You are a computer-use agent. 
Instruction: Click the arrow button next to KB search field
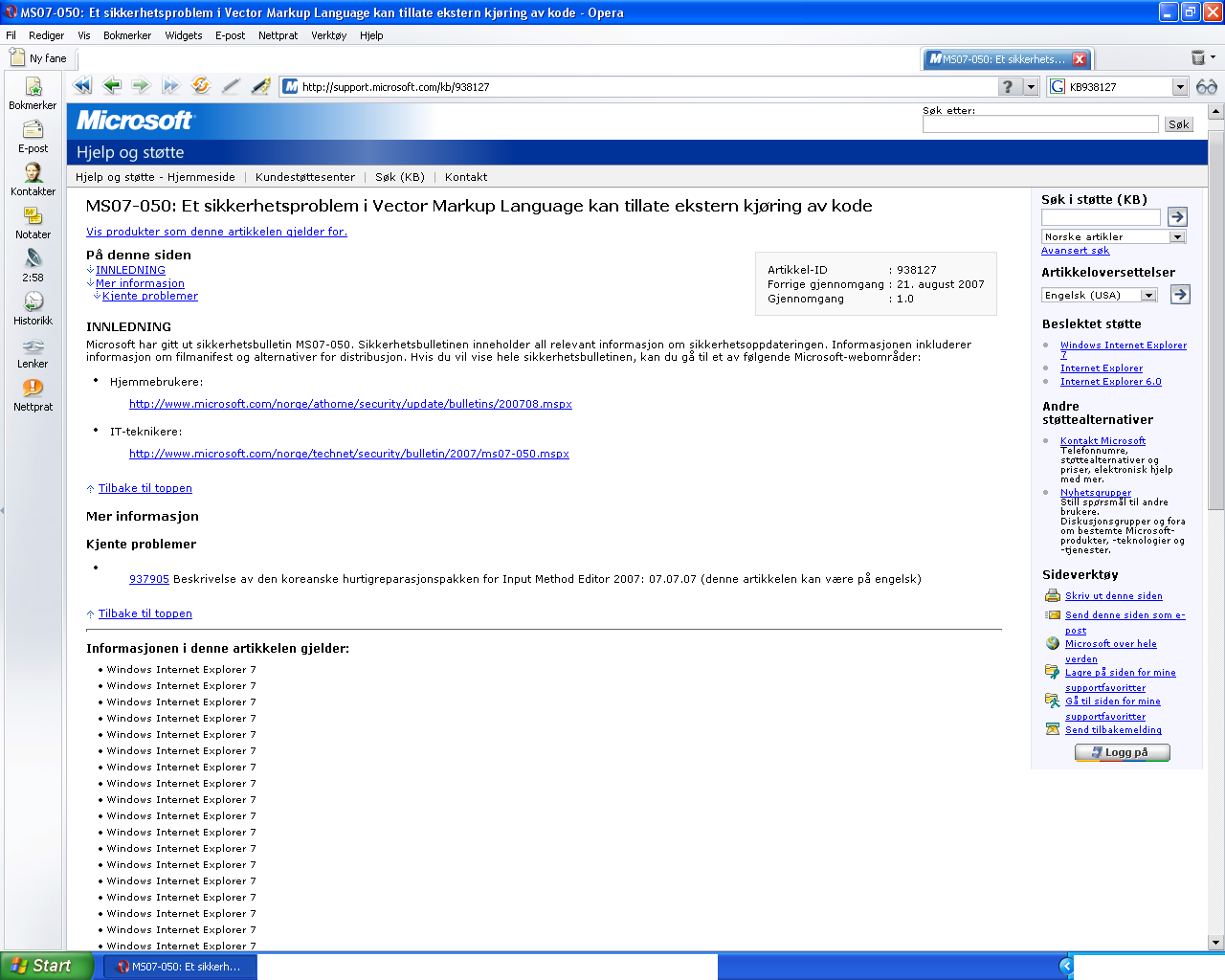click(x=1177, y=217)
